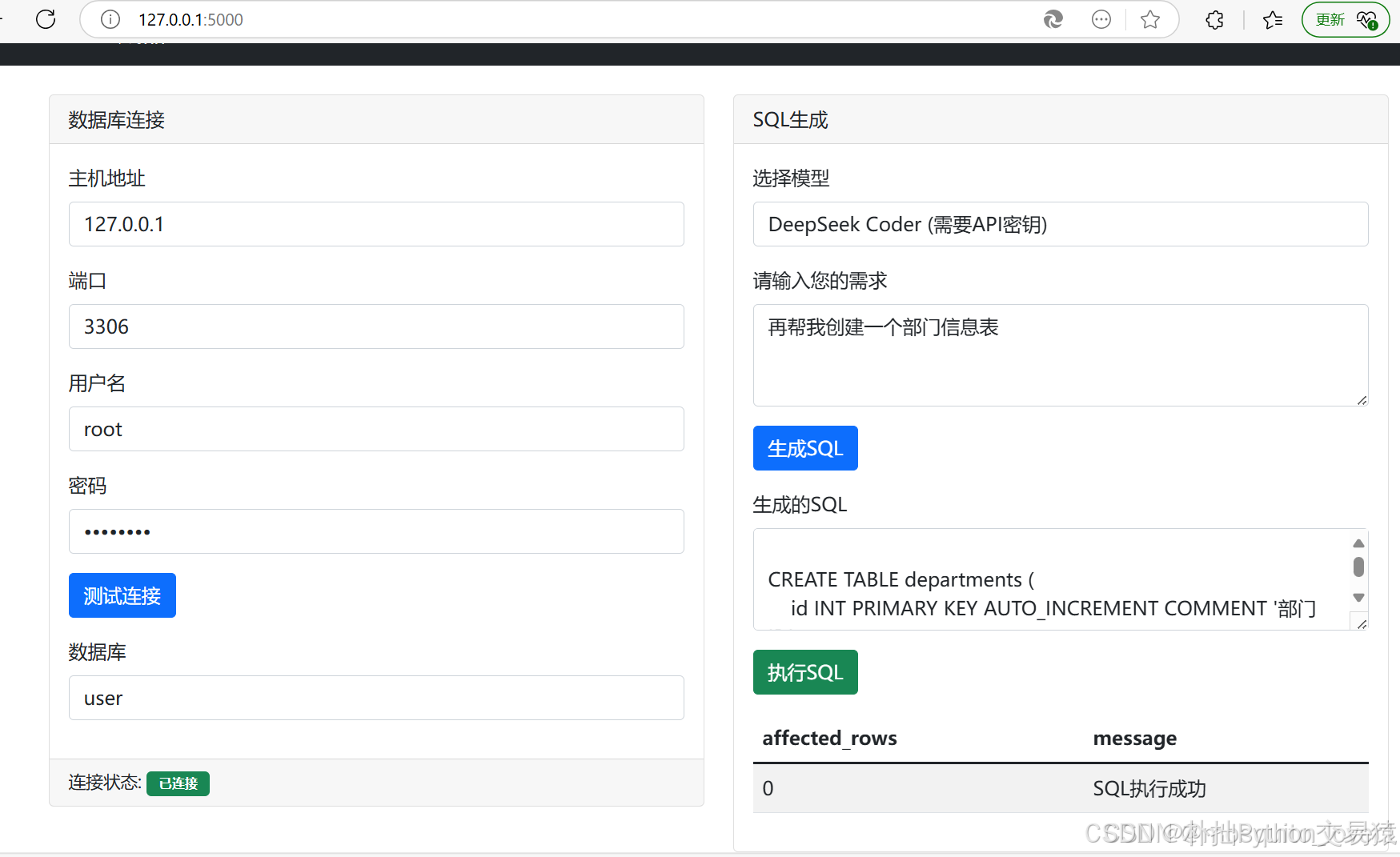The height and width of the screenshot is (857, 1400).
Task: Click the 已连接 connection status badge
Action: [178, 783]
